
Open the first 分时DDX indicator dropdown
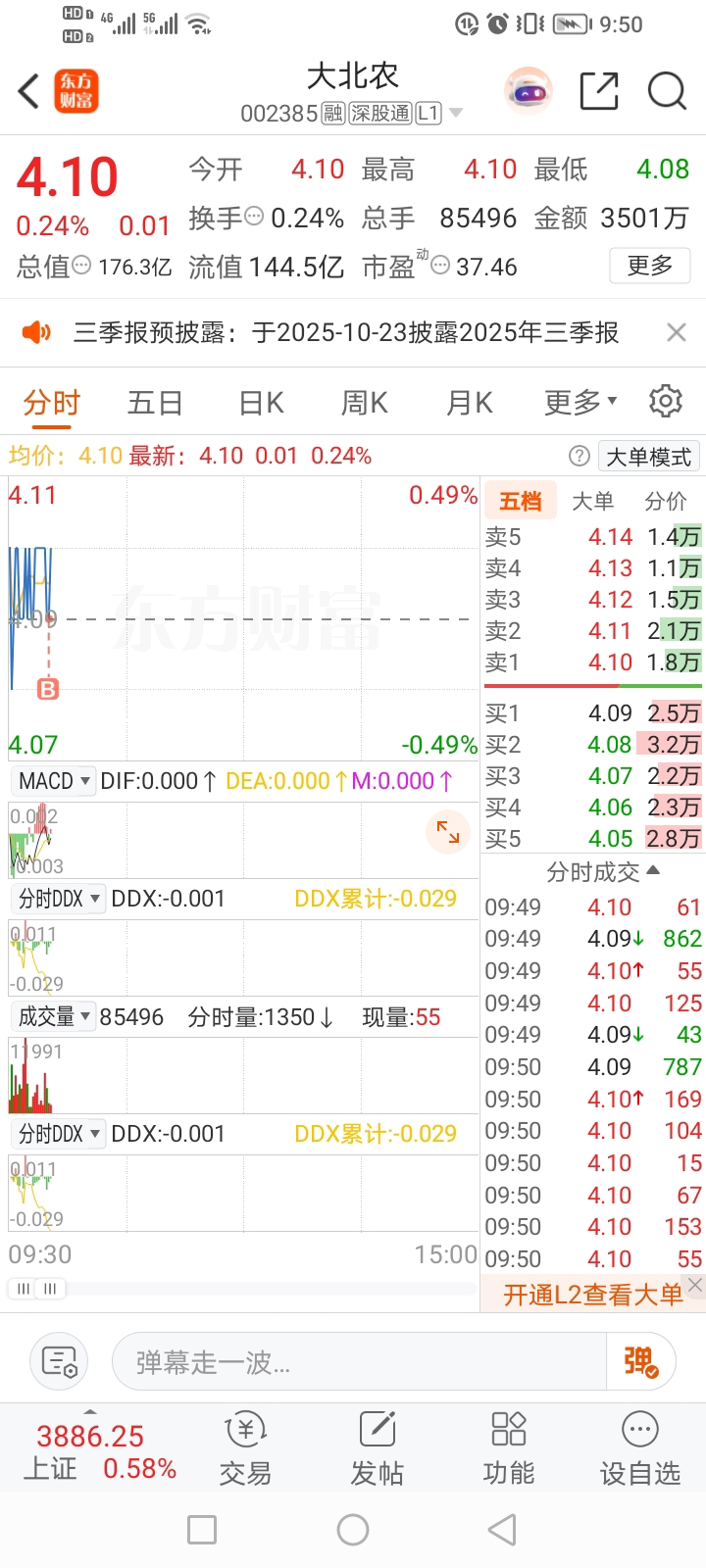point(59,899)
